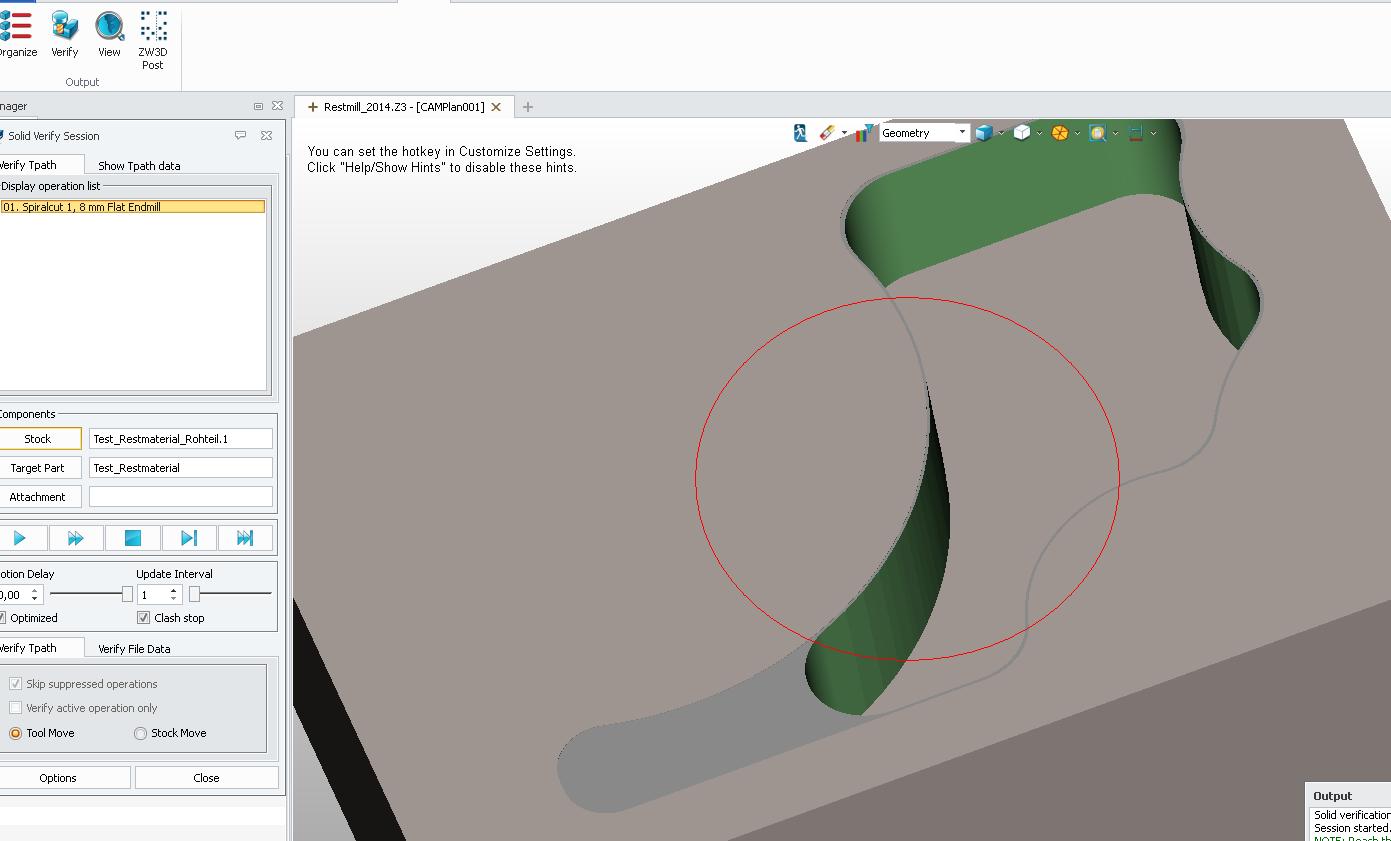Open the colored bars filter icon

pyautogui.click(x=865, y=133)
